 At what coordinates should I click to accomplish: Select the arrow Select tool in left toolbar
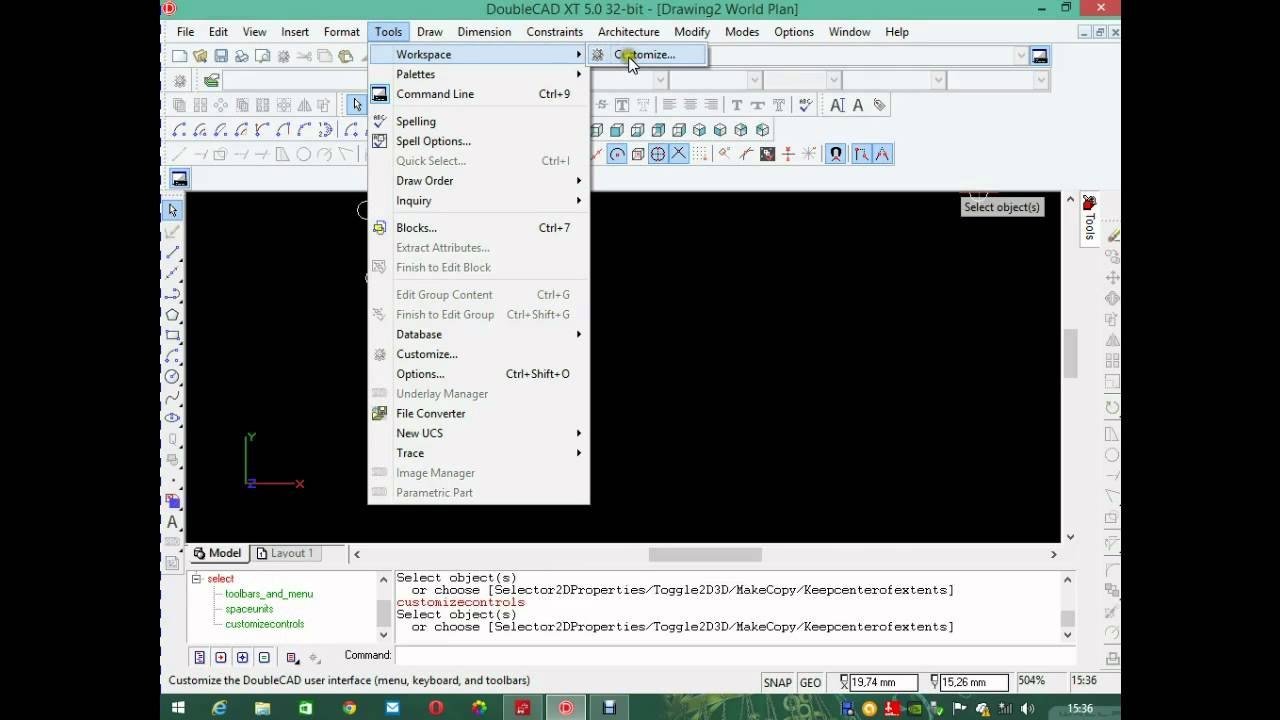(x=173, y=210)
